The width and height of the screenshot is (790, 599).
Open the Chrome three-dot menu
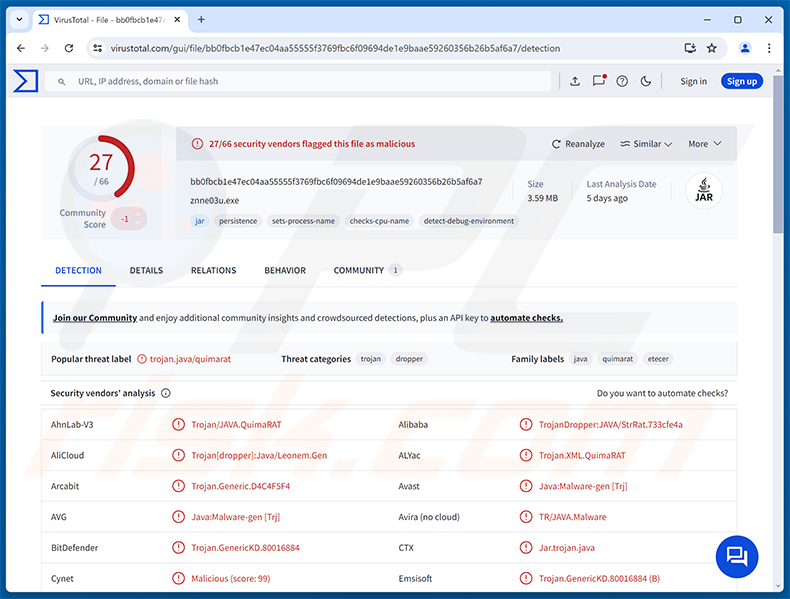pyautogui.click(x=769, y=48)
